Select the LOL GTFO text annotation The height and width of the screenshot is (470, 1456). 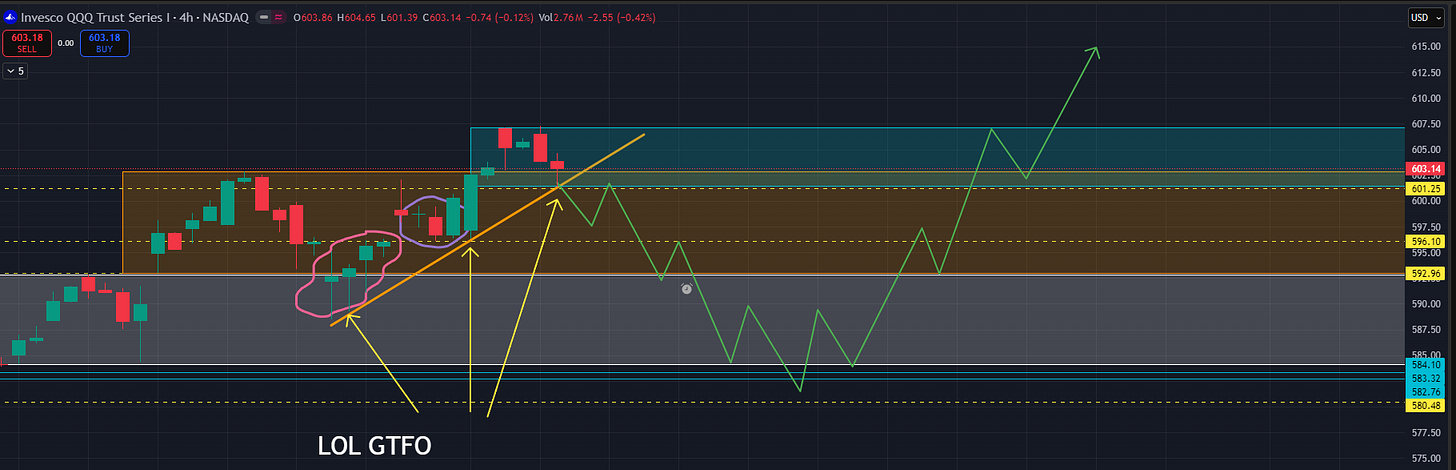click(x=374, y=446)
